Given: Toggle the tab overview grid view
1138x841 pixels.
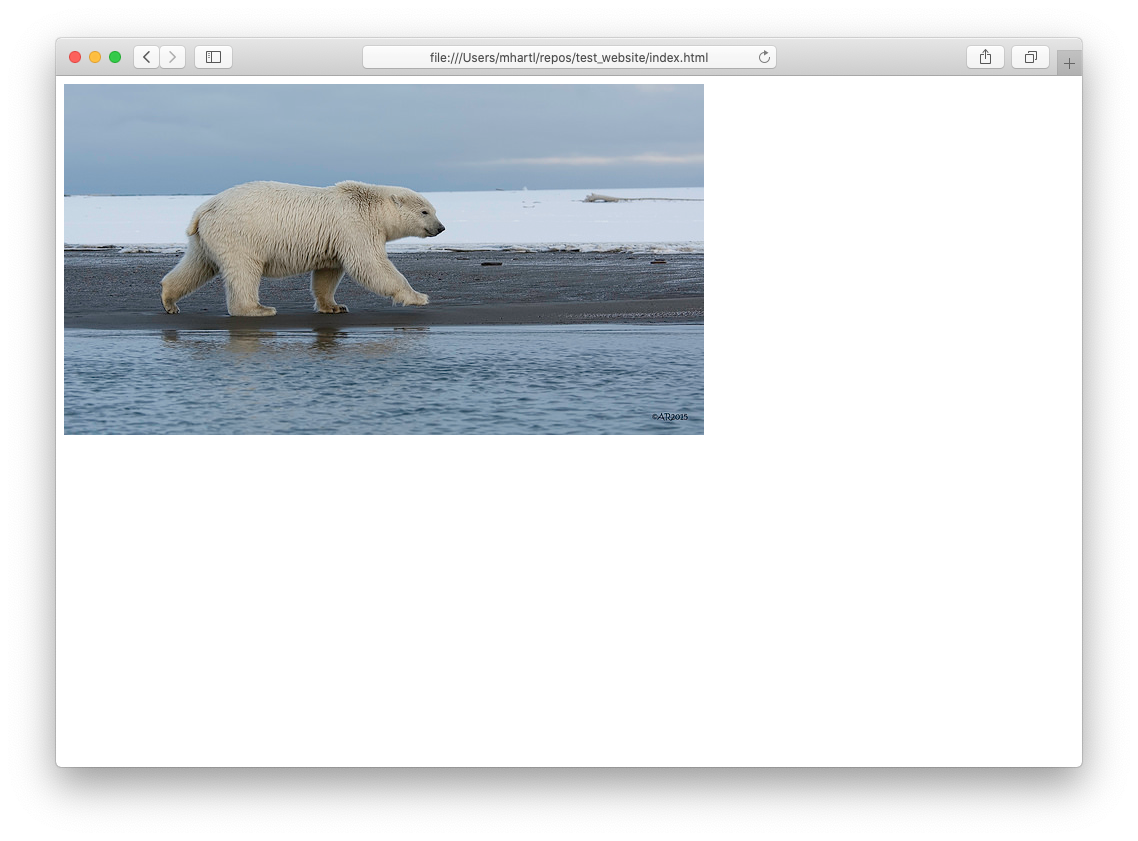Looking at the screenshot, I should point(1030,57).
